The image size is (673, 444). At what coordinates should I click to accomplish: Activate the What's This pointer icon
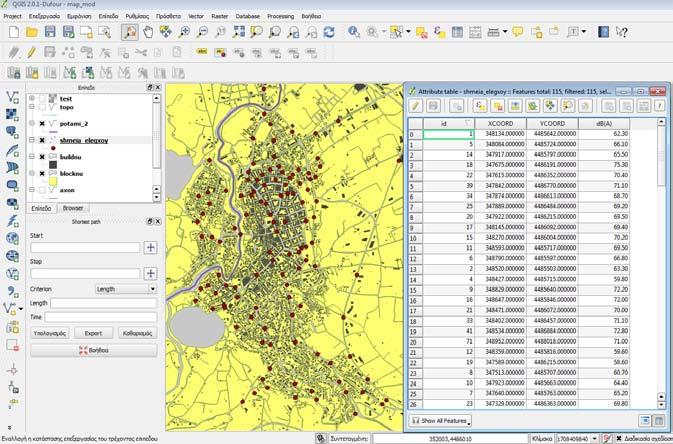(x=621, y=32)
